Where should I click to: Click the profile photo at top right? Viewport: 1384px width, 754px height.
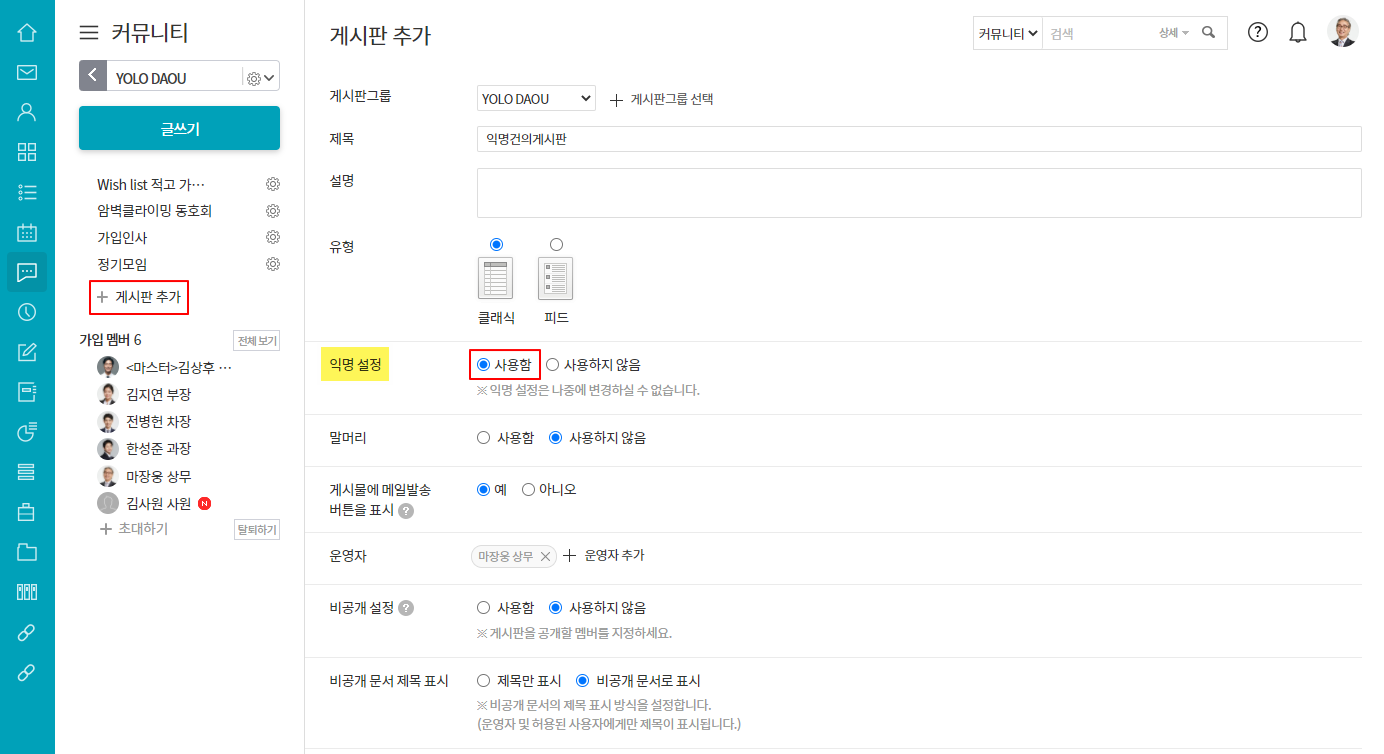pos(1343,31)
